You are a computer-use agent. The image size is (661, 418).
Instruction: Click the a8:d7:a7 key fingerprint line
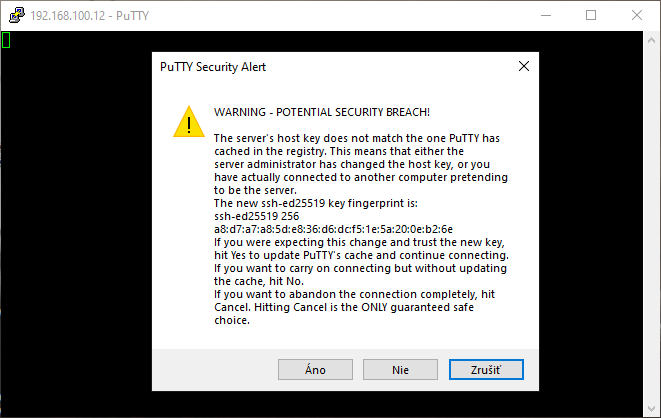[333, 229]
